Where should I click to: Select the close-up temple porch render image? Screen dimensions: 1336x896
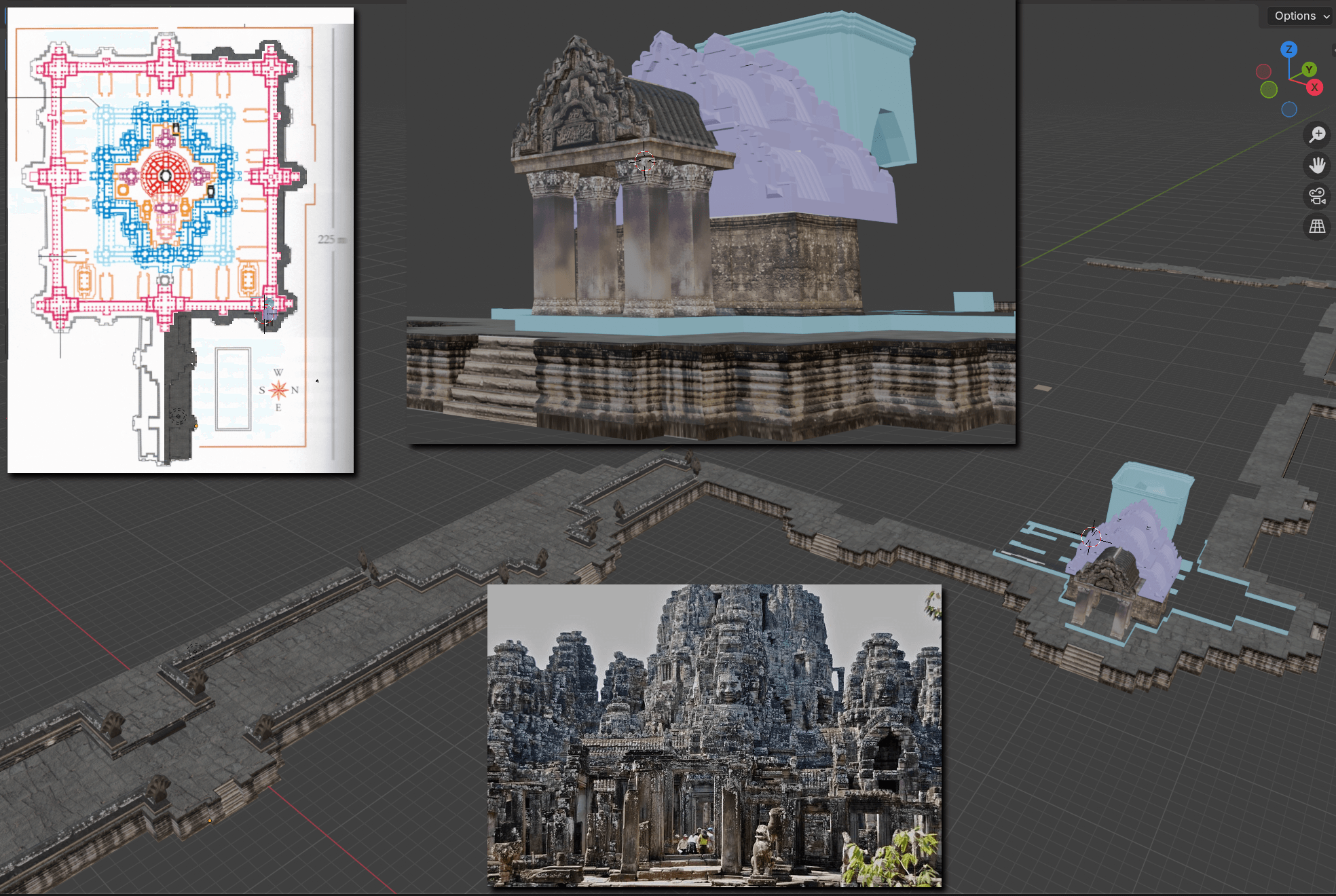(x=711, y=222)
